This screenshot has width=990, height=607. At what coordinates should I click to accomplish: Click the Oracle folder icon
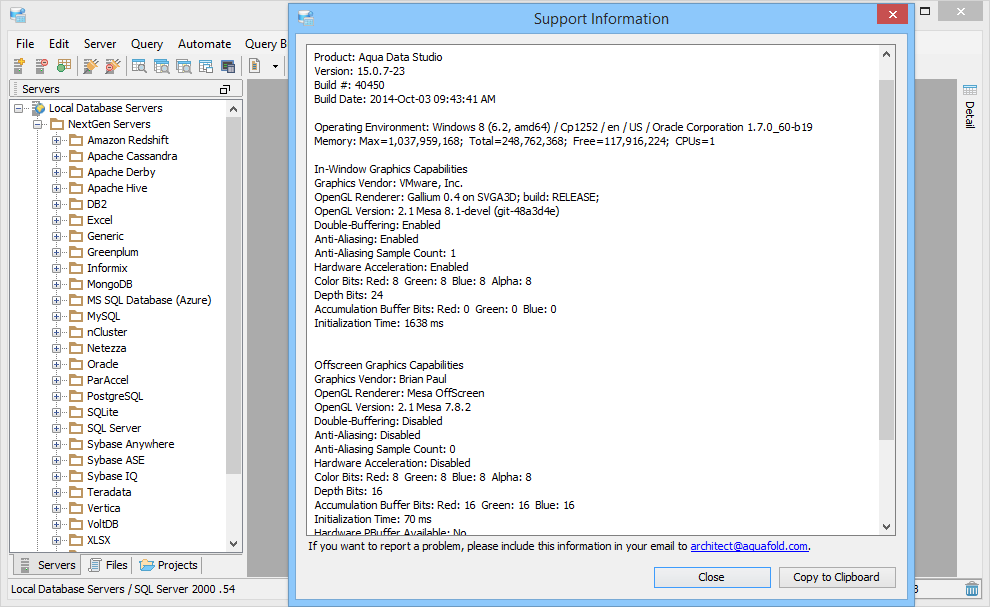pyautogui.click(x=76, y=364)
